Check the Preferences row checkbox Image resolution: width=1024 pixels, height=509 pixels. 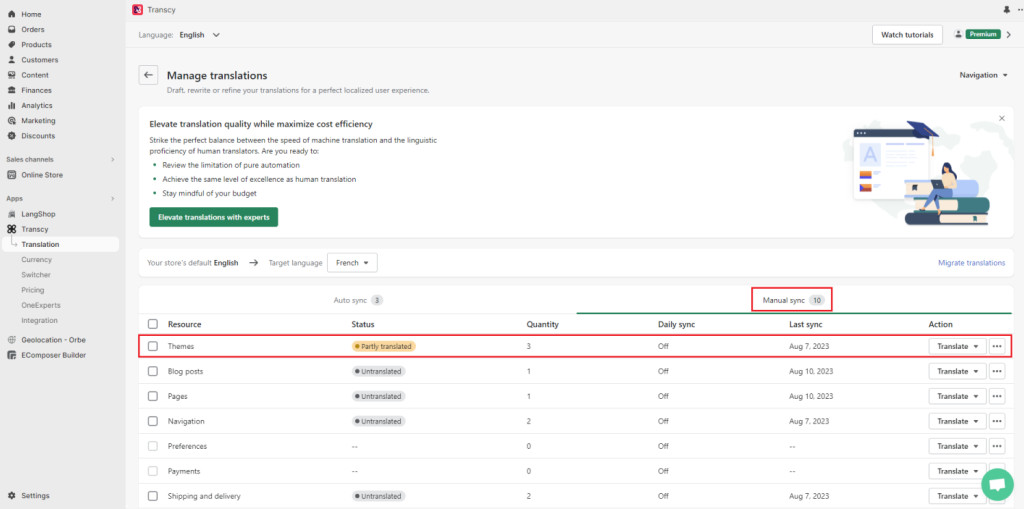click(x=153, y=446)
